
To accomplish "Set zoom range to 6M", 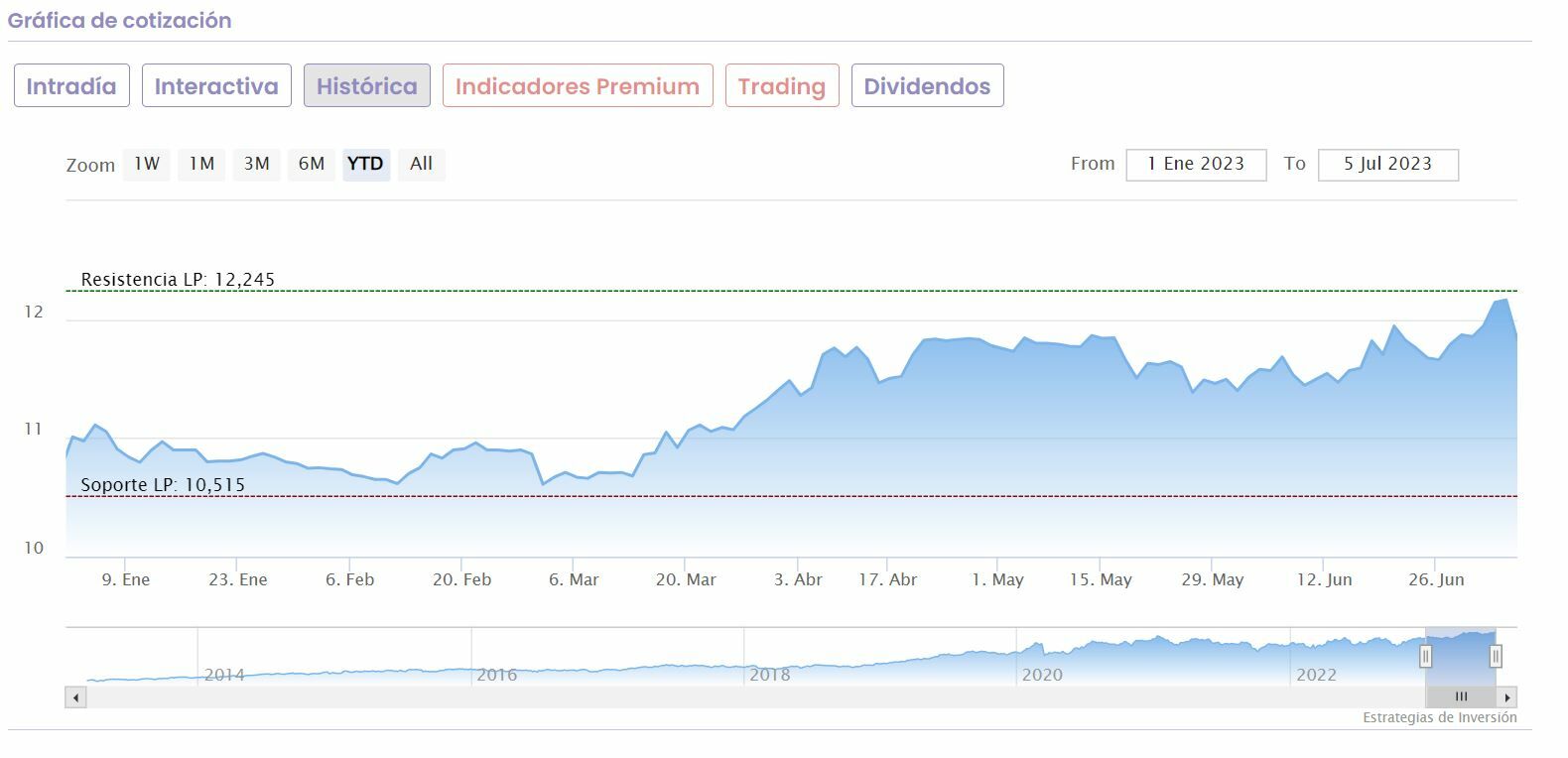I will coord(312,164).
